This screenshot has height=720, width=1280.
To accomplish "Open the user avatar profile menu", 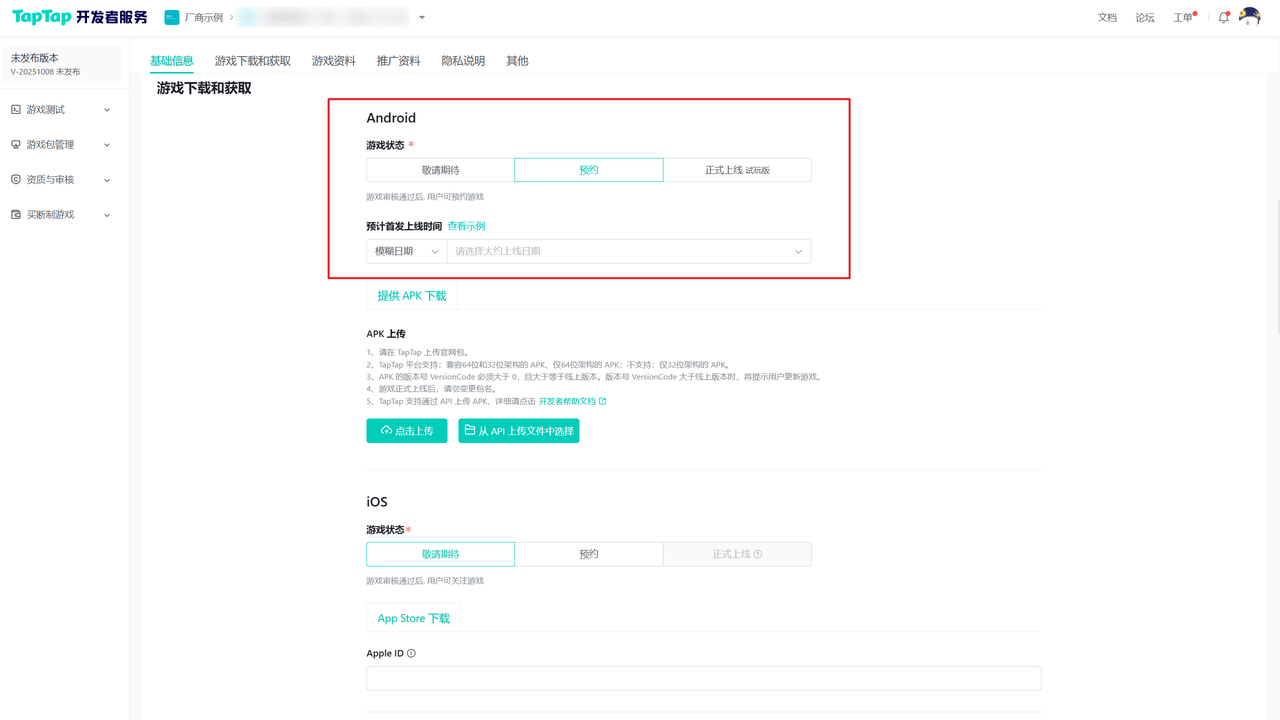I will (x=1249, y=17).
